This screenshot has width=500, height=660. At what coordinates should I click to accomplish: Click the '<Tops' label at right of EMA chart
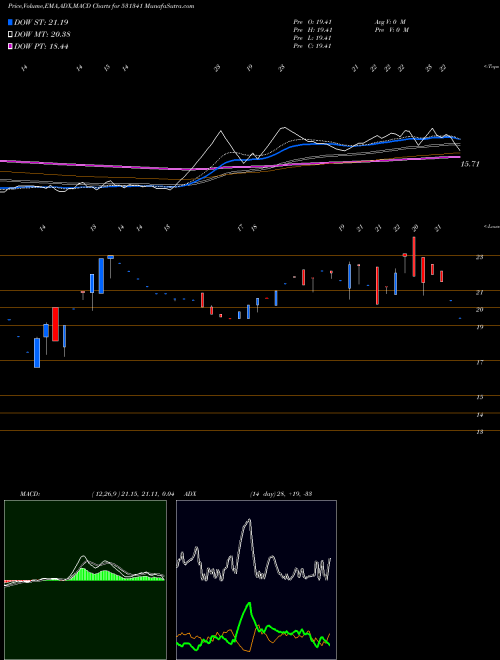[491, 67]
